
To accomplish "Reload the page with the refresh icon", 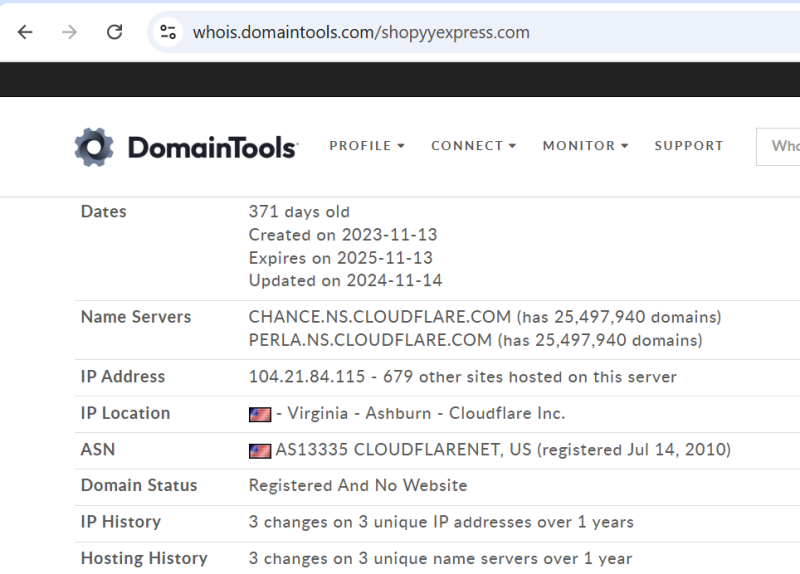I will coord(114,32).
